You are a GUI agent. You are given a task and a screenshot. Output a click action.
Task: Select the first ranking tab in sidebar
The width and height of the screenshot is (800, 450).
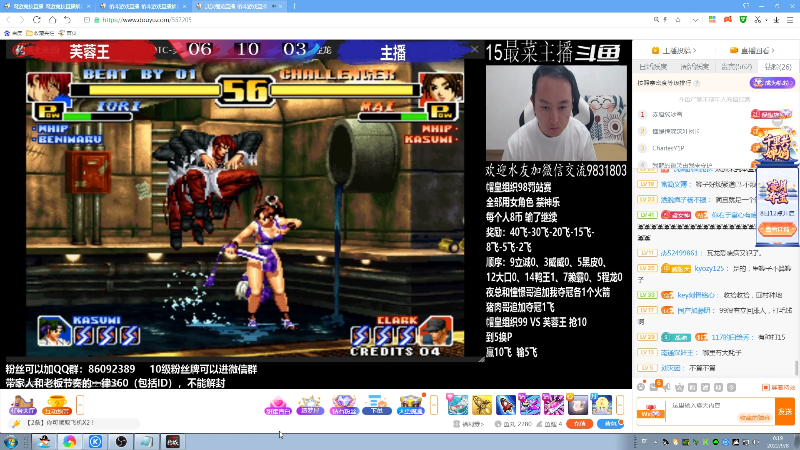coord(653,67)
